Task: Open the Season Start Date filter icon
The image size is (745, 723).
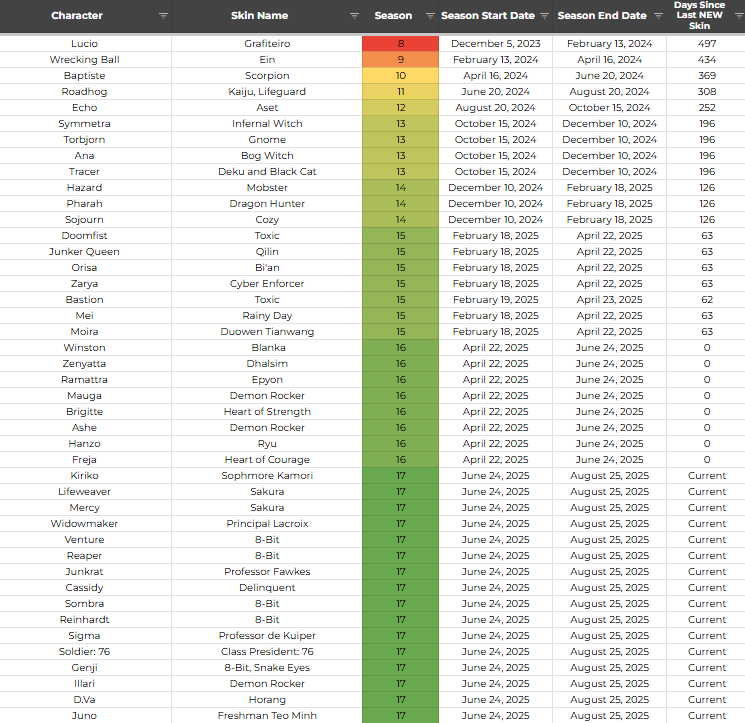Action: point(544,16)
